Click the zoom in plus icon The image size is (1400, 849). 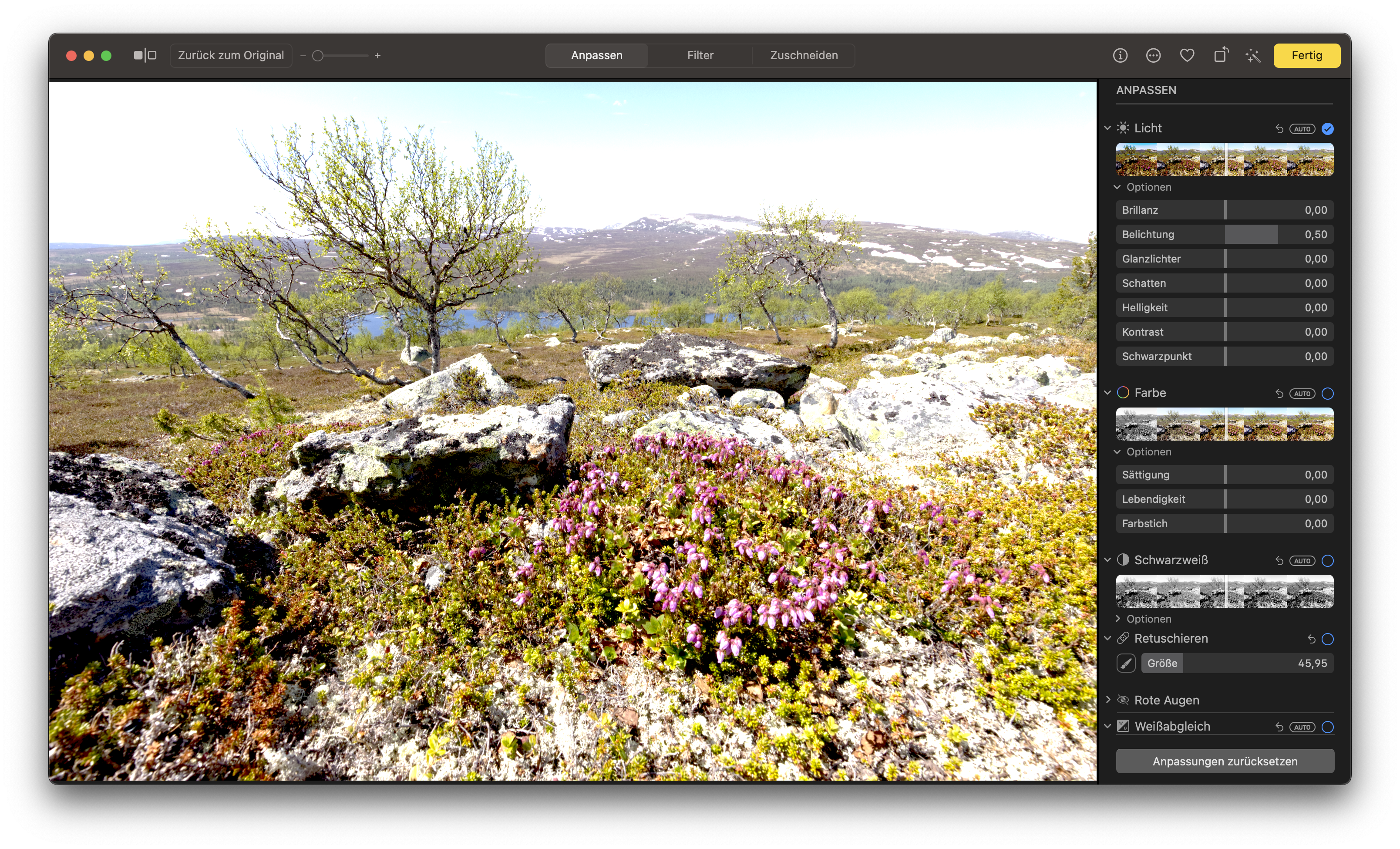377,56
